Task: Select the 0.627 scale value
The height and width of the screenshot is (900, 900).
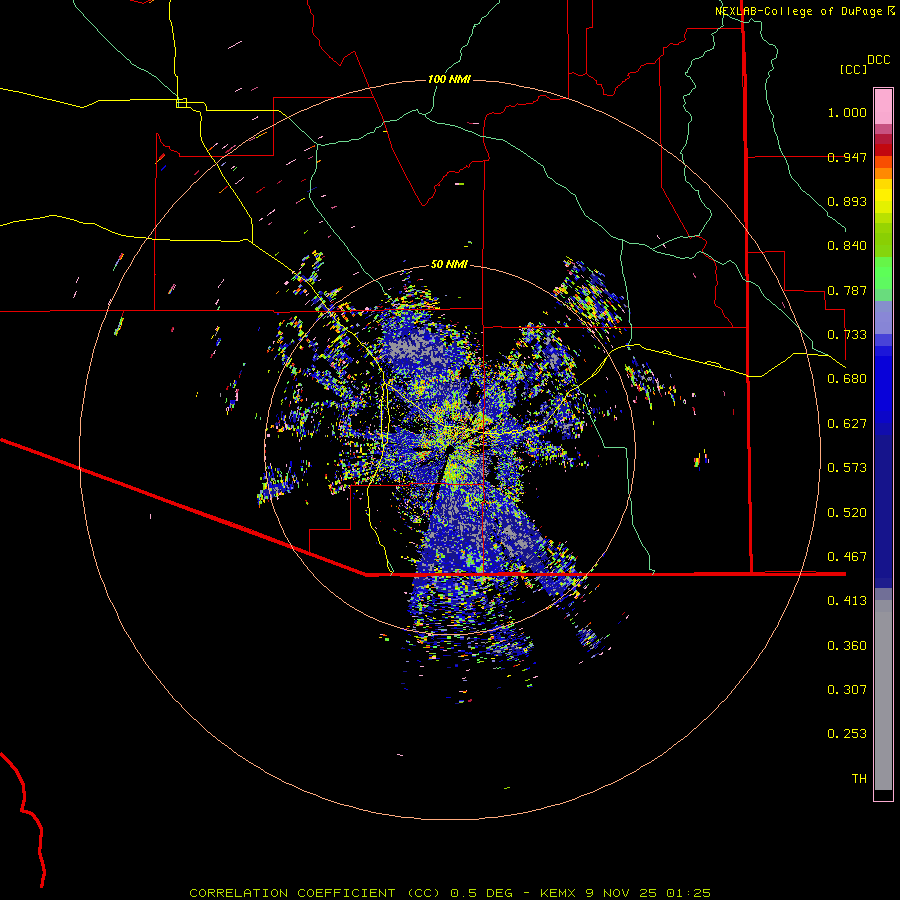Action: [x=847, y=424]
